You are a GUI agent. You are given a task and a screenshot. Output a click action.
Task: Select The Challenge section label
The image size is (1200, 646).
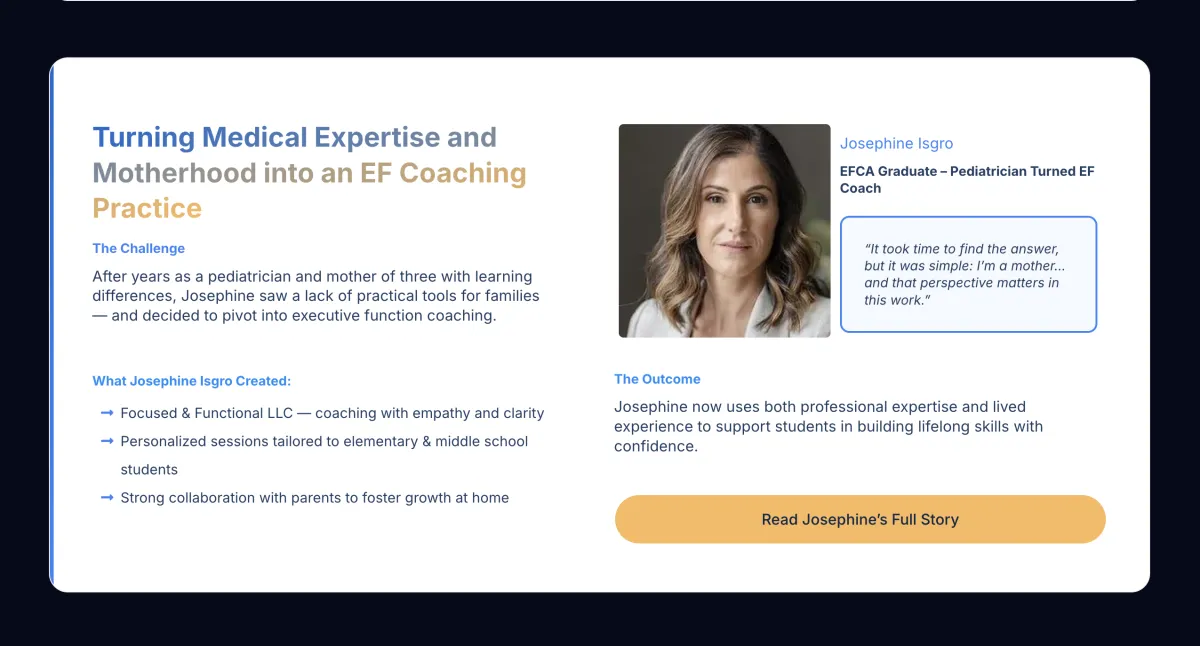tap(138, 248)
